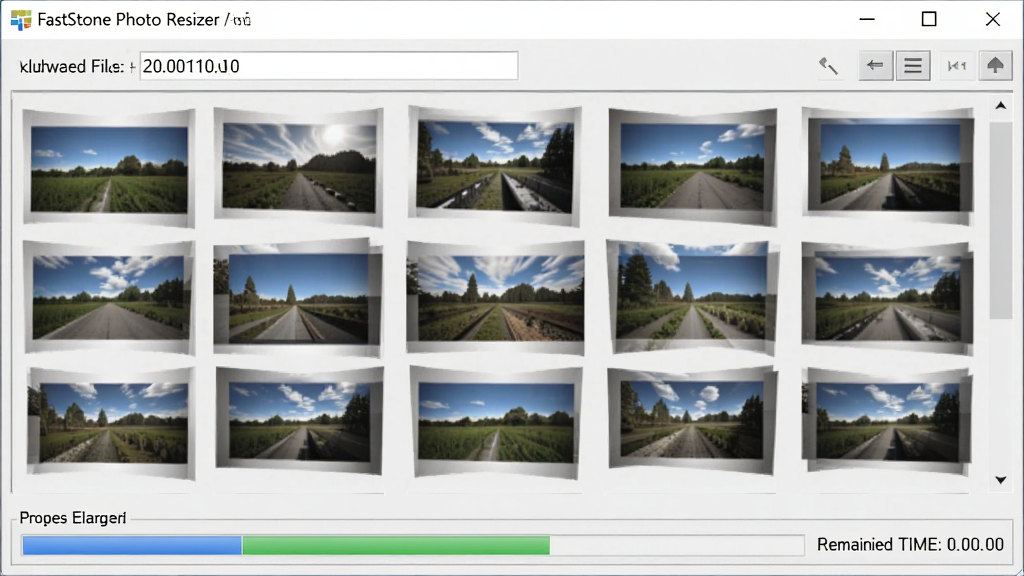The image size is (1024, 576).
Task: Select the first thumbnail in the bottom row
Action: pyautogui.click(x=111, y=423)
